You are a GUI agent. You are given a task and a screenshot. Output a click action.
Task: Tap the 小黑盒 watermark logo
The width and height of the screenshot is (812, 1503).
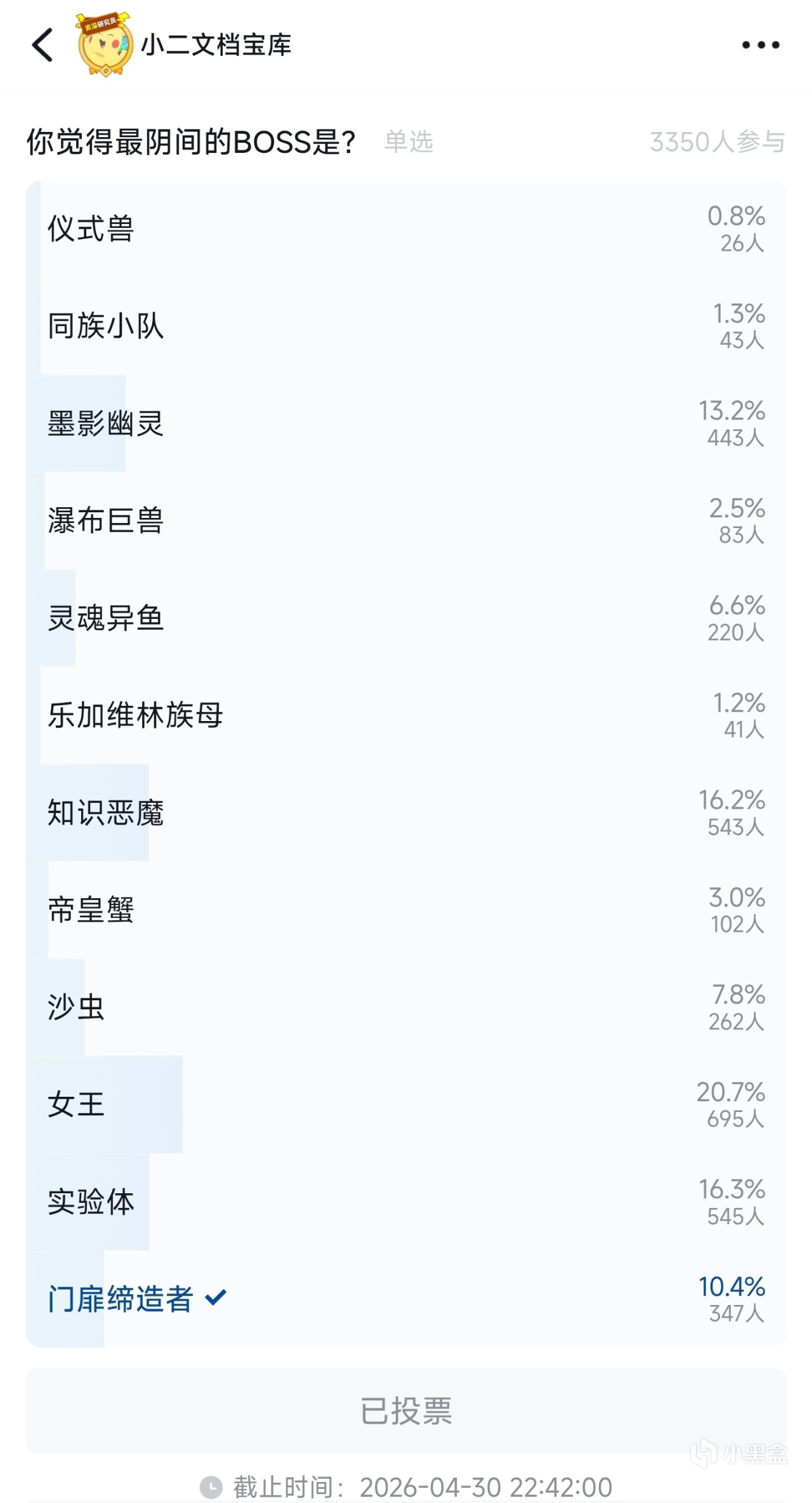tap(739, 1453)
